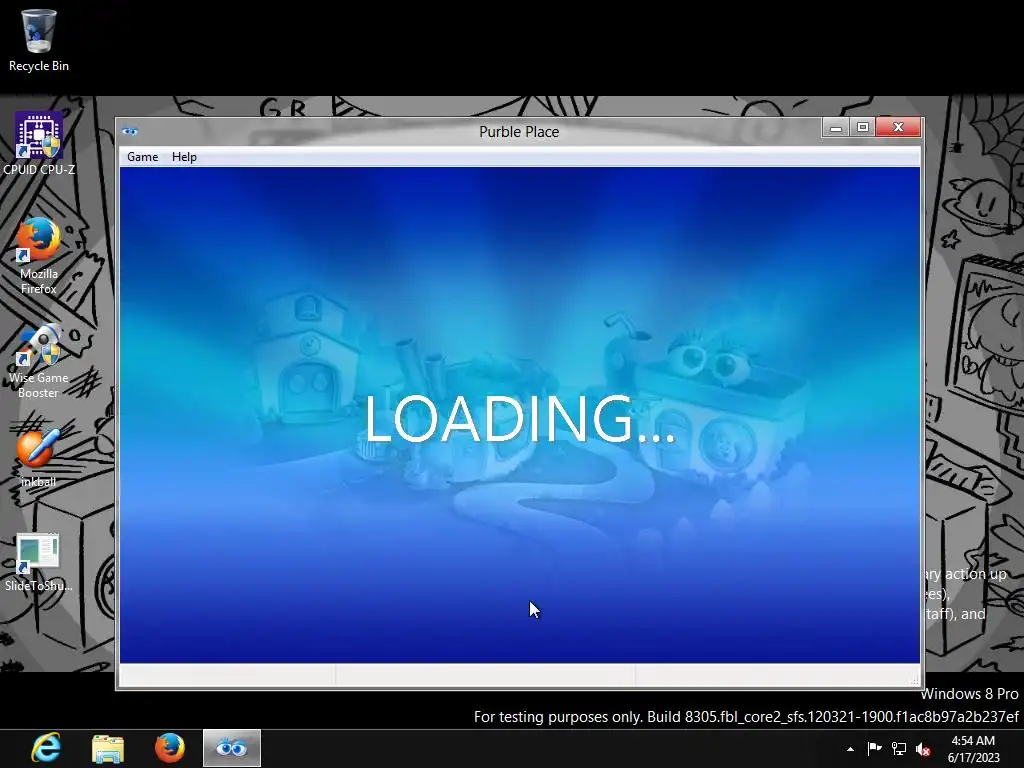
Task: Open the Help menu in Purble Place
Action: (x=184, y=157)
